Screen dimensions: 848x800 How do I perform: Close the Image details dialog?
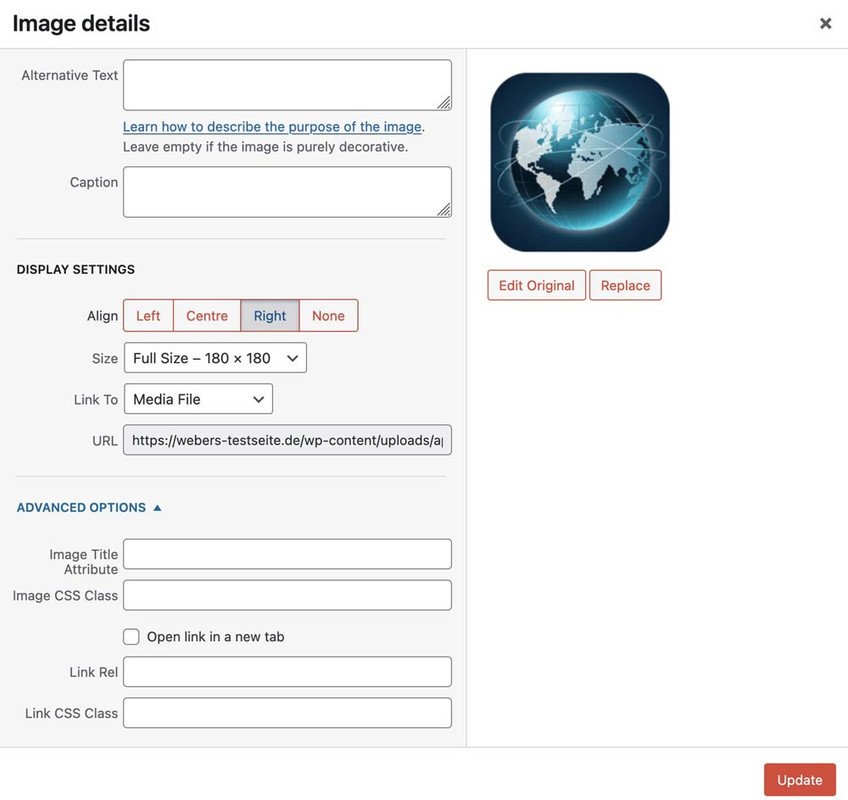click(825, 23)
